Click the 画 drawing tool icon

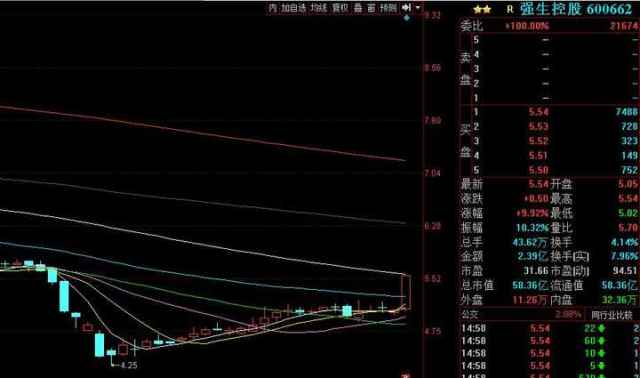pyautogui.click(x=371, y=8)
